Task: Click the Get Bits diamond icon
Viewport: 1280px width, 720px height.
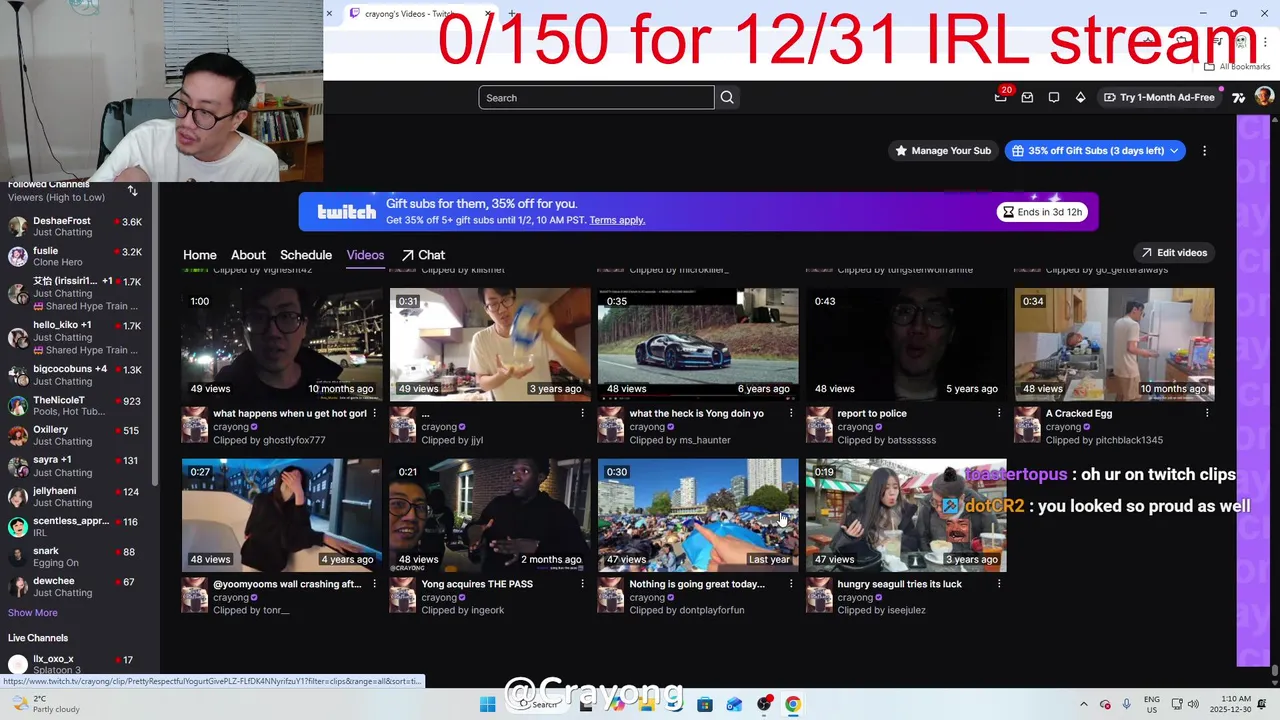Action: 1080,97
